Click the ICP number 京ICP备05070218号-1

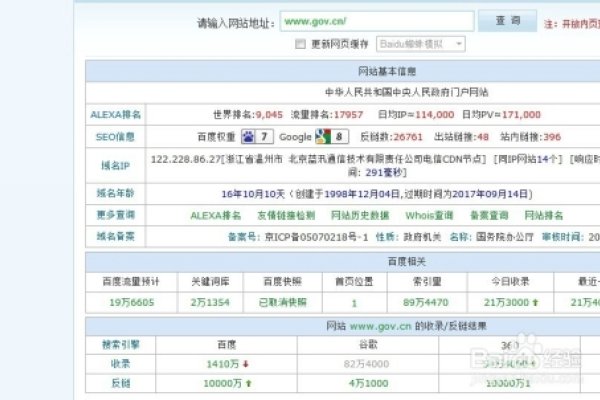(x=316, y=237)
